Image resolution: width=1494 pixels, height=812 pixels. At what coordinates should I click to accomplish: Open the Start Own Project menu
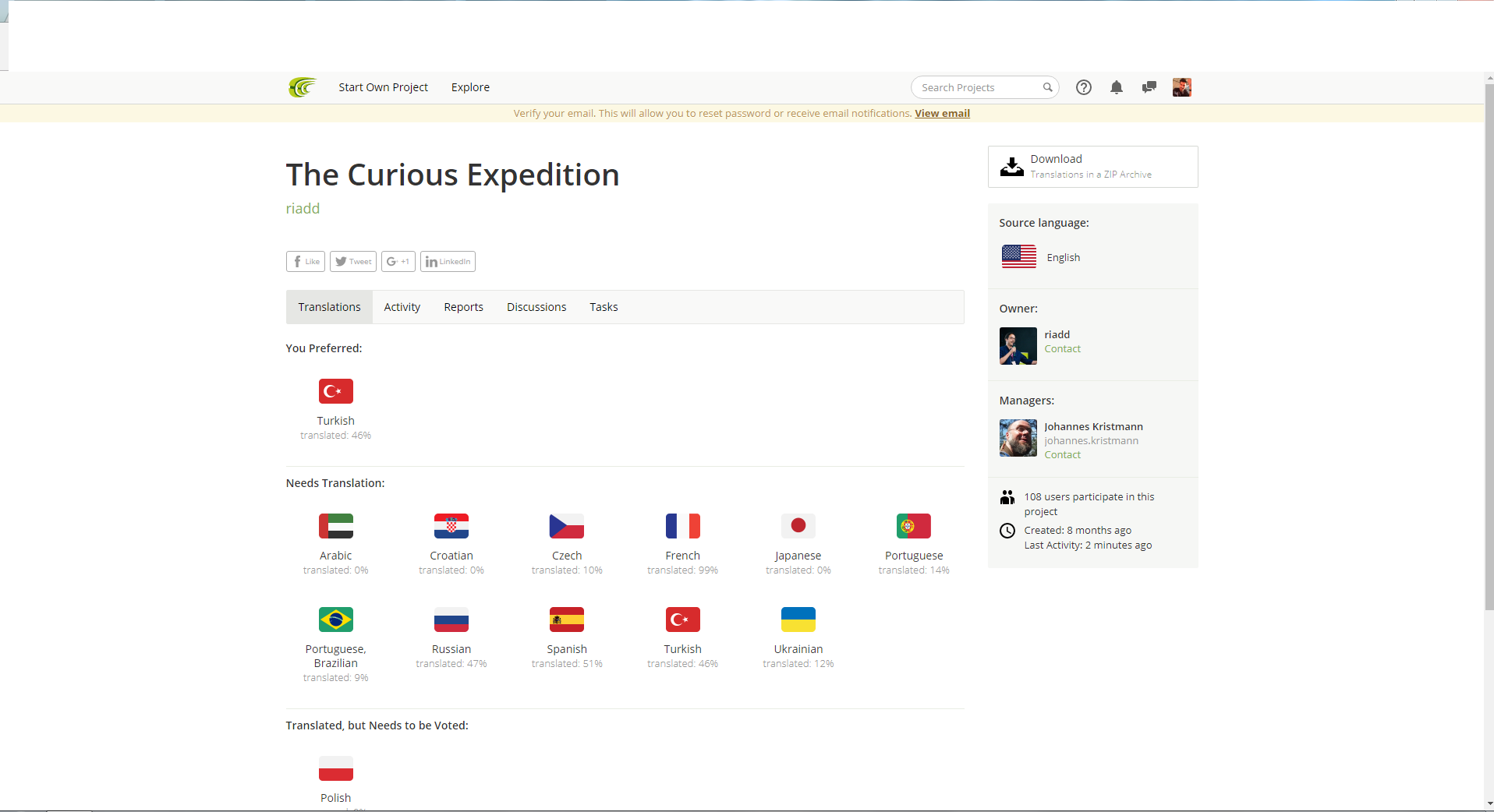coord(383,87)
